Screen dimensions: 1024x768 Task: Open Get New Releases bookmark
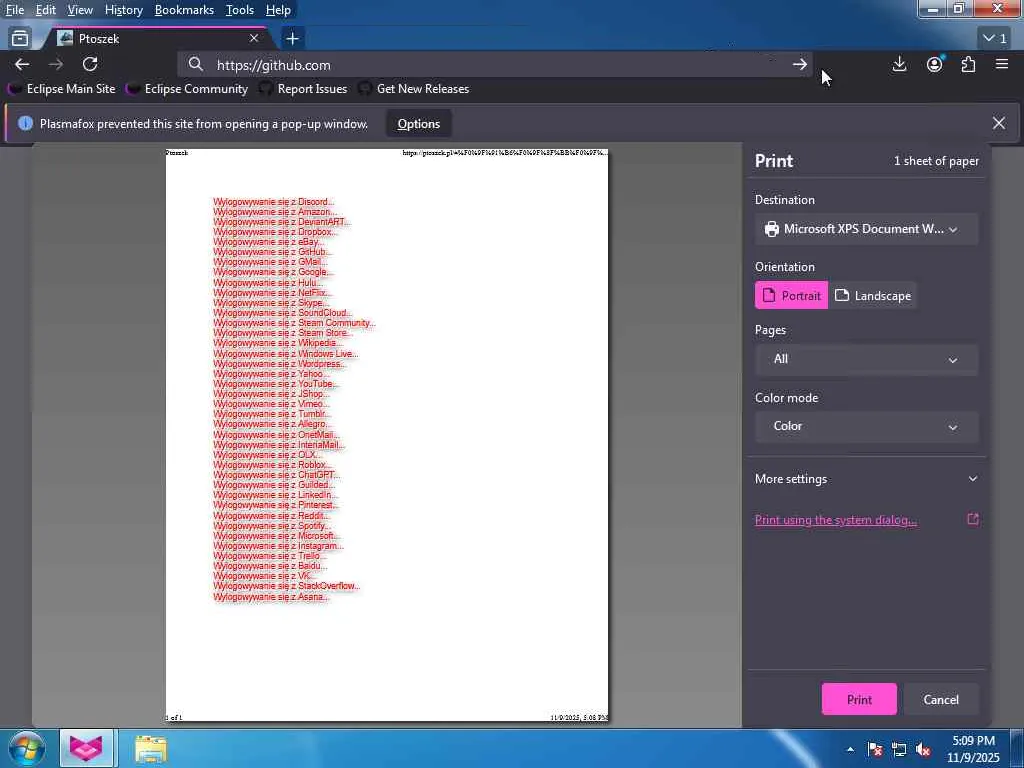point(414,88)
